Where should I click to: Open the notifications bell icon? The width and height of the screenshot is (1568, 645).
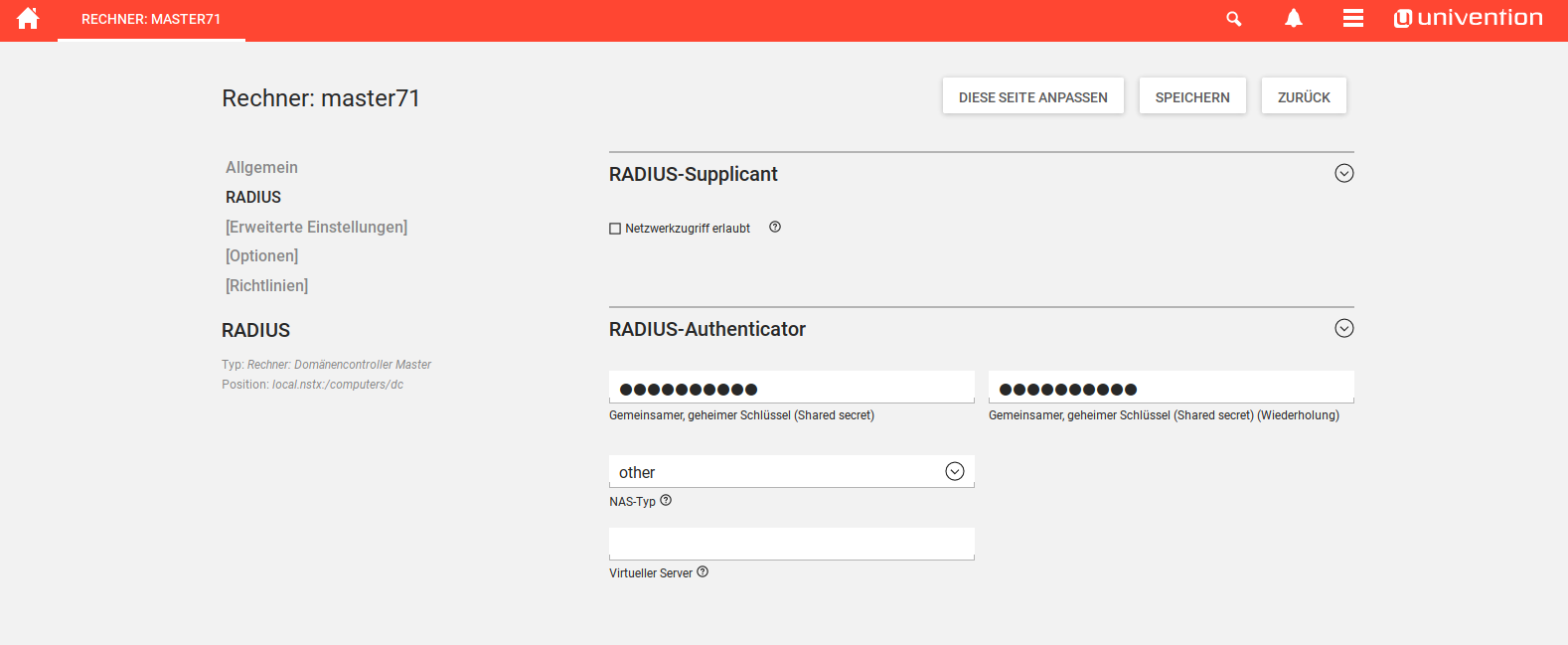tap(1294, 19)
